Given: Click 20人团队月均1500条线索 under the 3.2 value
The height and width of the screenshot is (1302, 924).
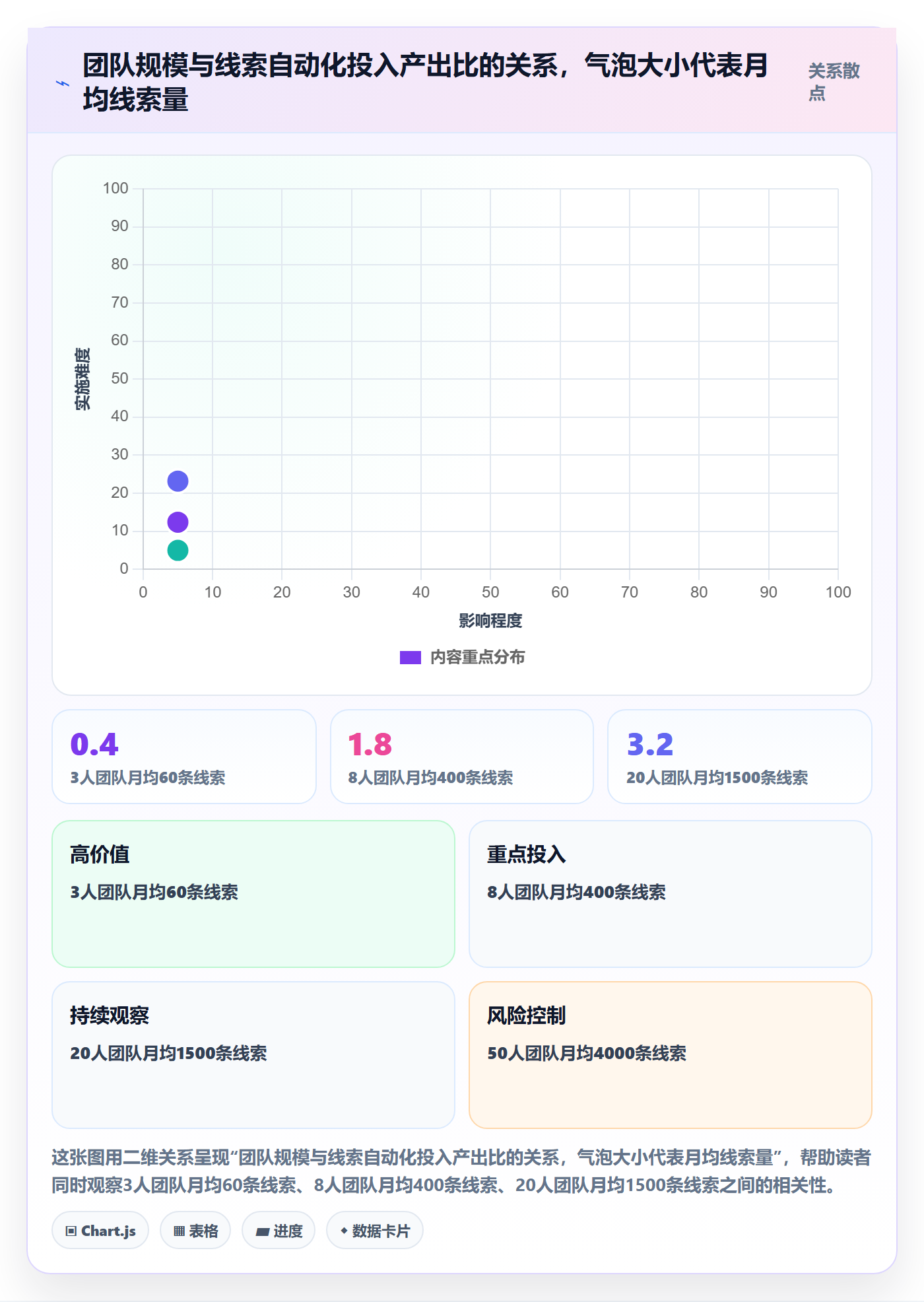Looking at the screenshot, I should 717,778.
